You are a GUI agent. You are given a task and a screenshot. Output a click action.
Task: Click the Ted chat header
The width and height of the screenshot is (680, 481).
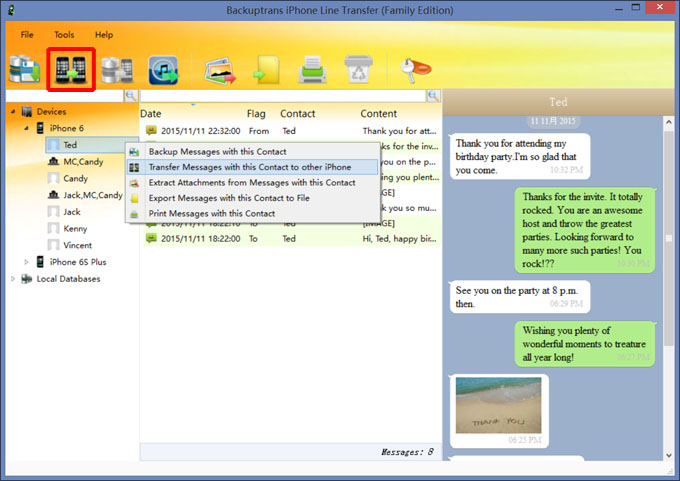558,102
